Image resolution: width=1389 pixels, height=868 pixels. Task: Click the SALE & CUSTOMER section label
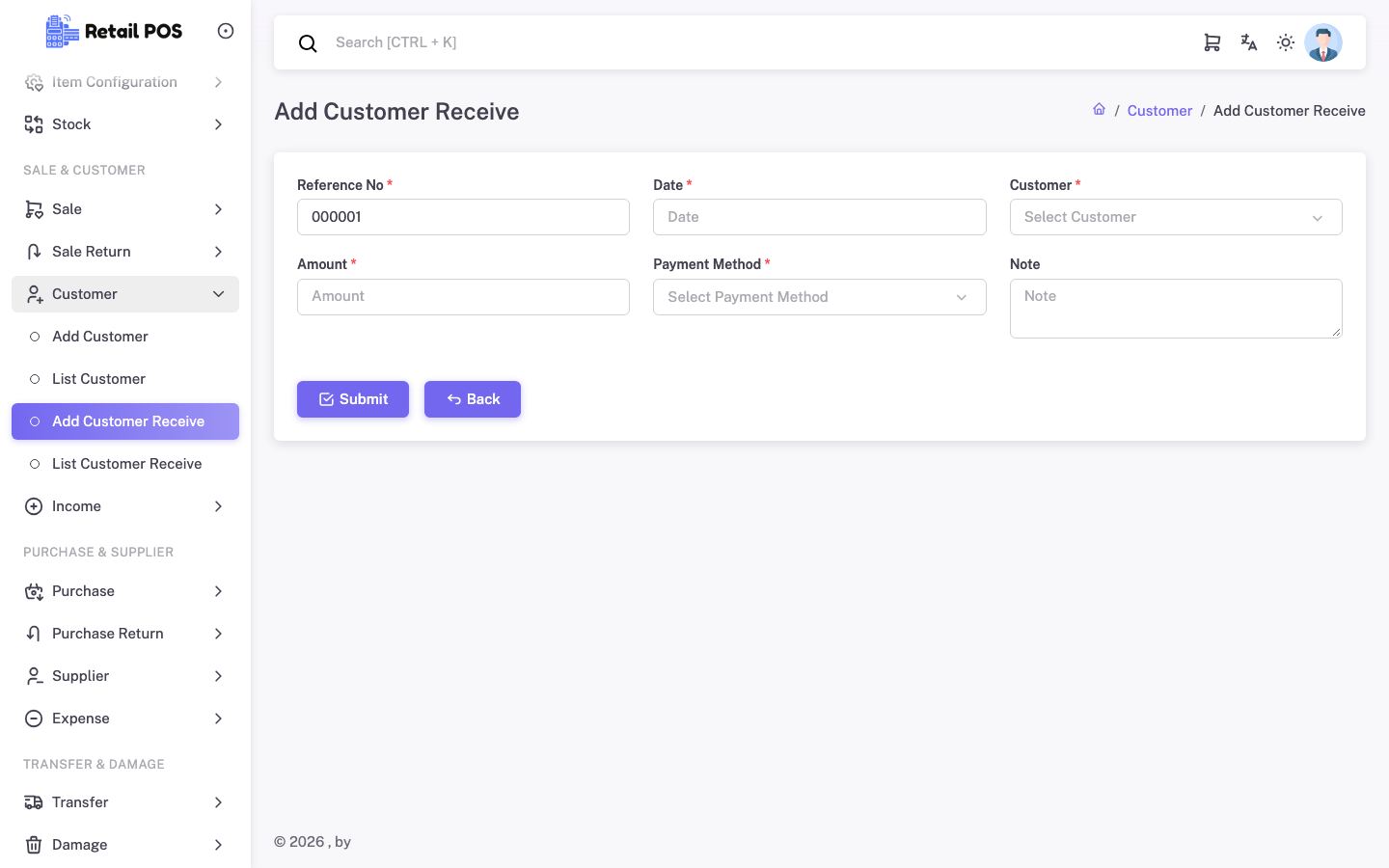point(84,171)
